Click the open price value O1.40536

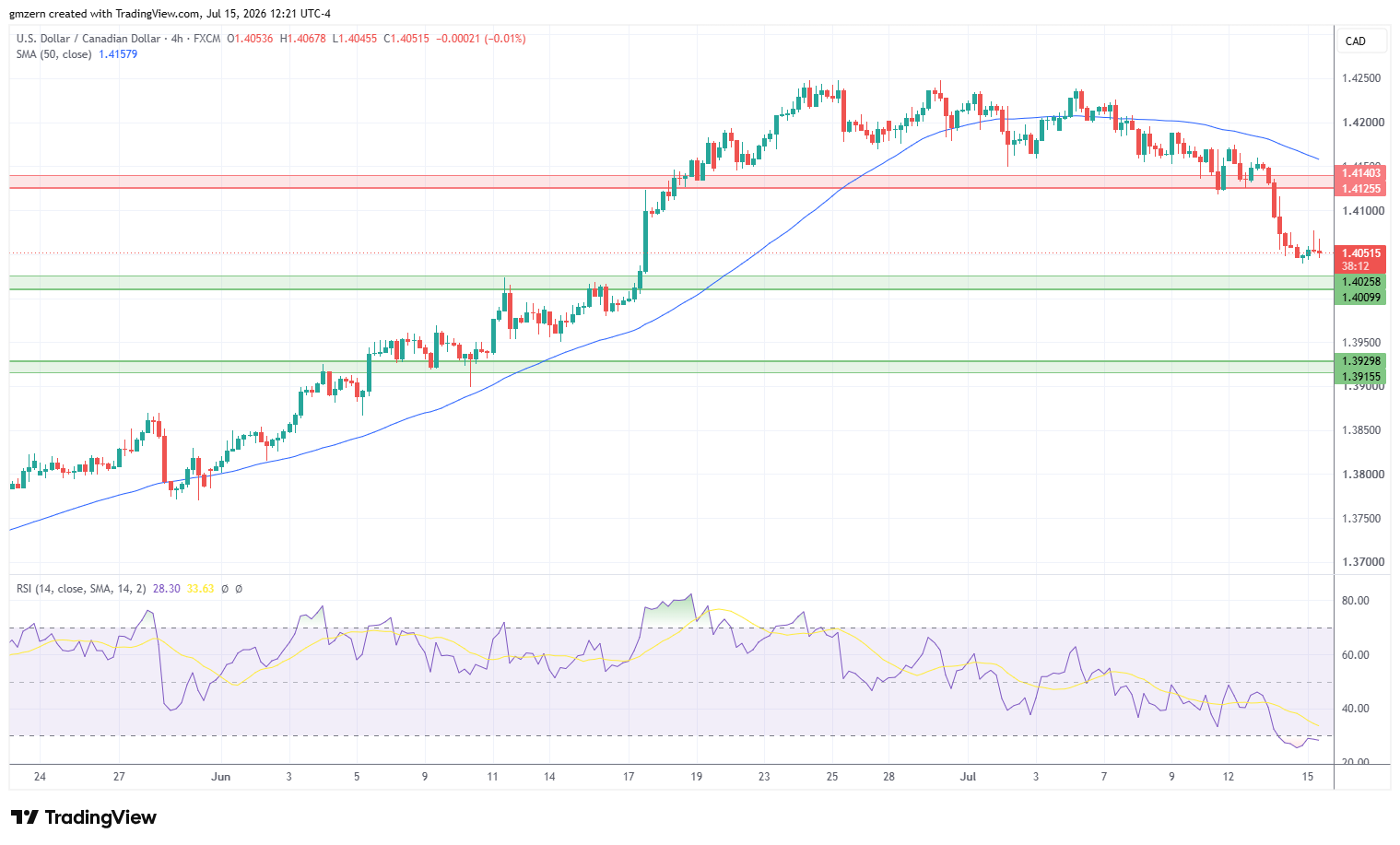(250, 39)
